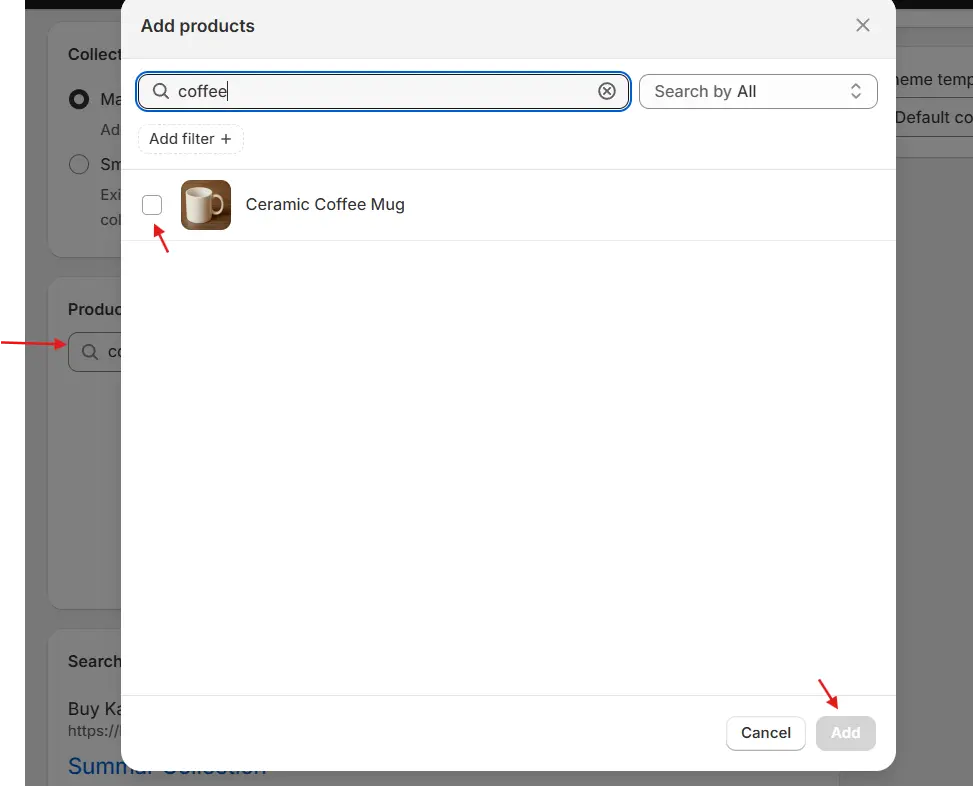Click the up-down chevrons on Search by
This screenshot has height=786, width=973.
[856, 91]
